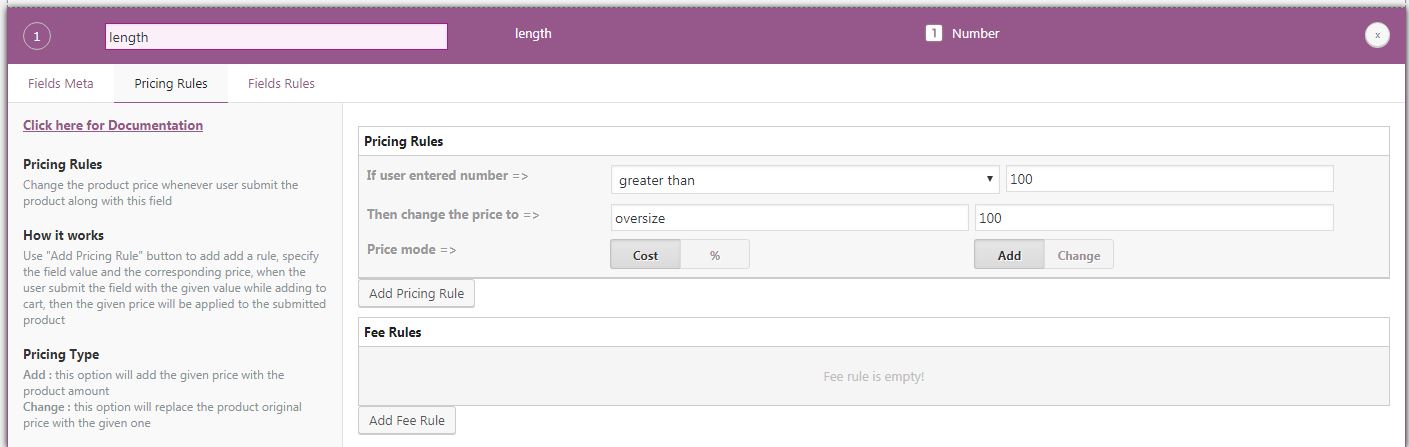Image resolution: width=1409 pixels, height=447 pixels.
Task: Click Add Pricing Rule button
Action: (x=416, y=293)
